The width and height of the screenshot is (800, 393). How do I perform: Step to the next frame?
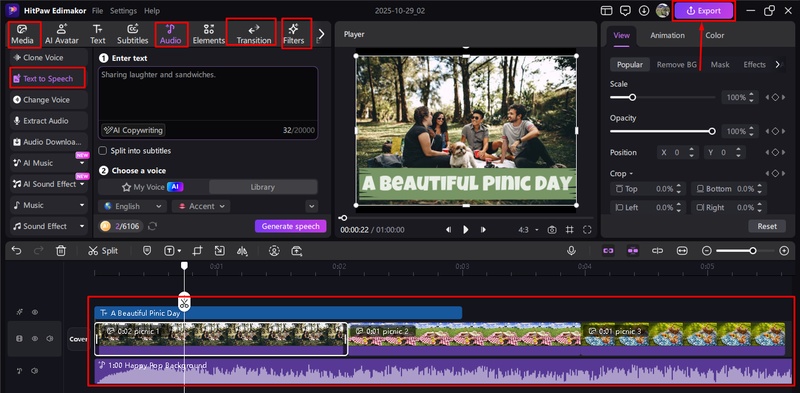click(x=483, y=230)
